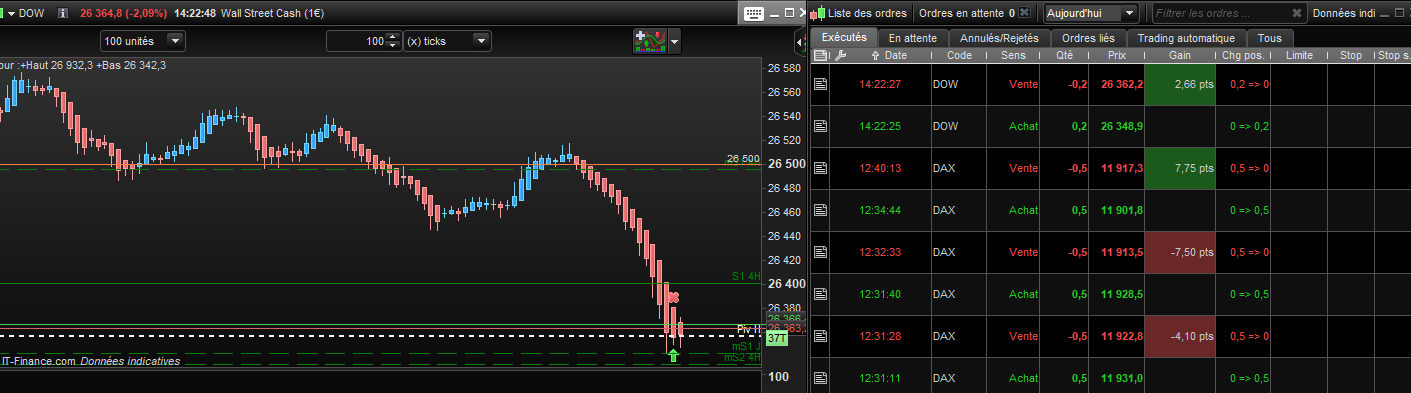Select price cell 11 901,8

tap(1117, 210)
